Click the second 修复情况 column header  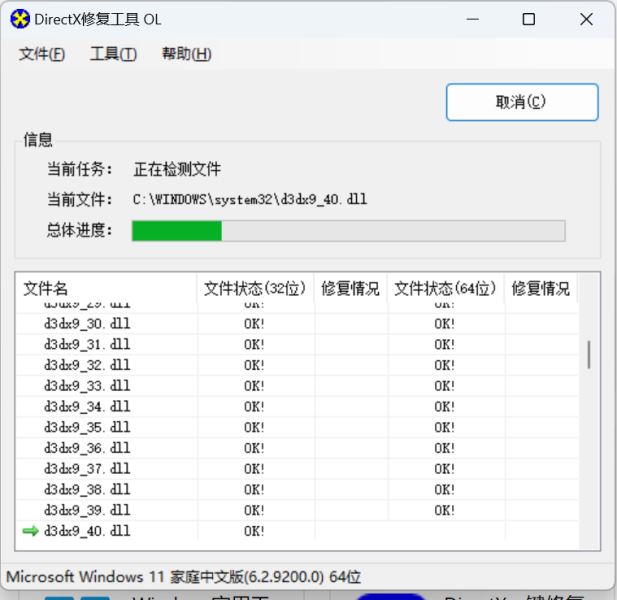click(541, 288)
